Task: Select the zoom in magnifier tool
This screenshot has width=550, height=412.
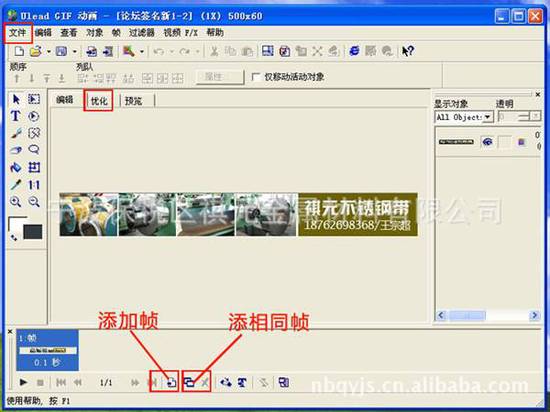Action: [x=15, y=201]
